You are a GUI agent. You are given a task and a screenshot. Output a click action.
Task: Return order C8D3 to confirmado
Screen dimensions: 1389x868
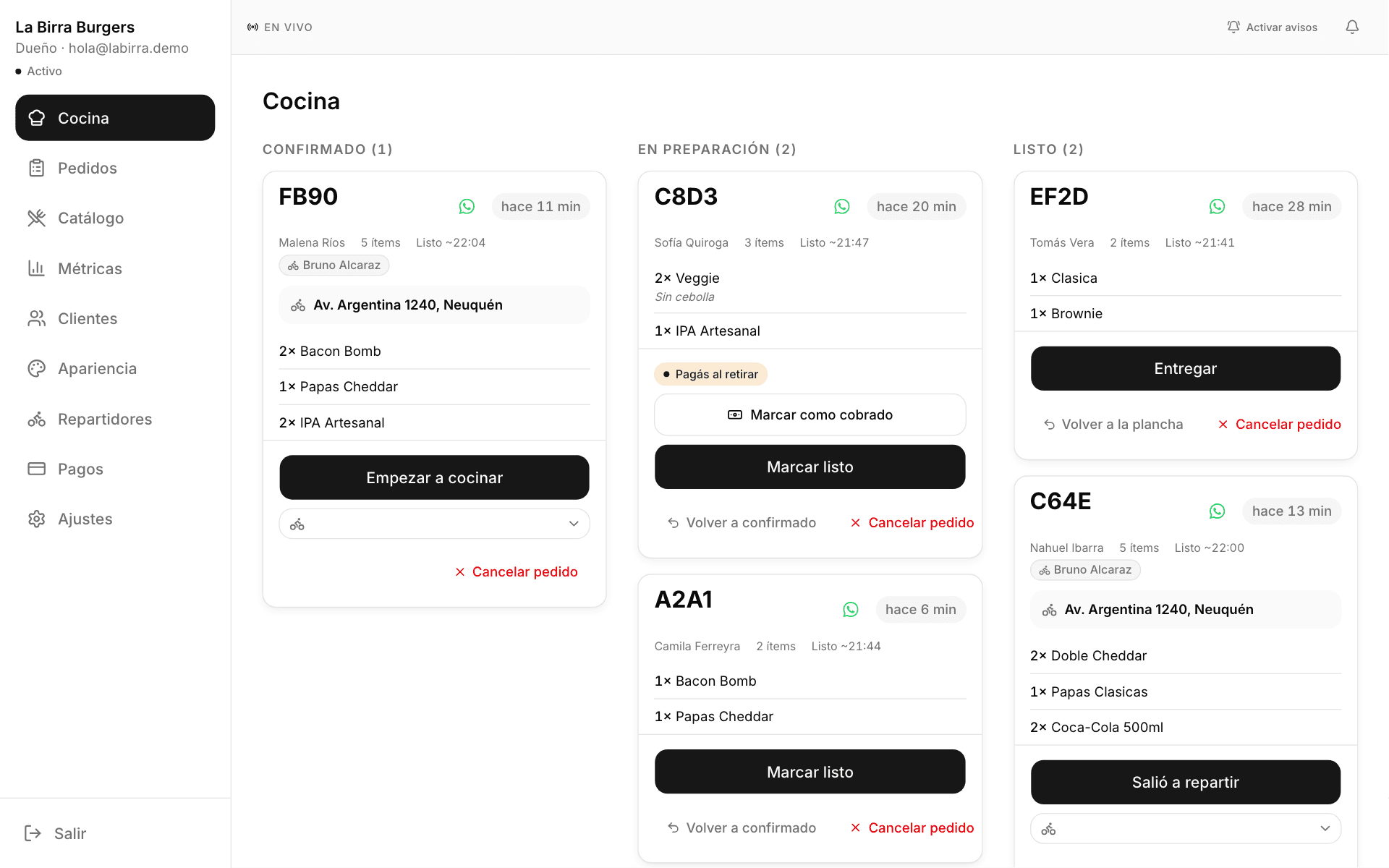pos(742,523)
